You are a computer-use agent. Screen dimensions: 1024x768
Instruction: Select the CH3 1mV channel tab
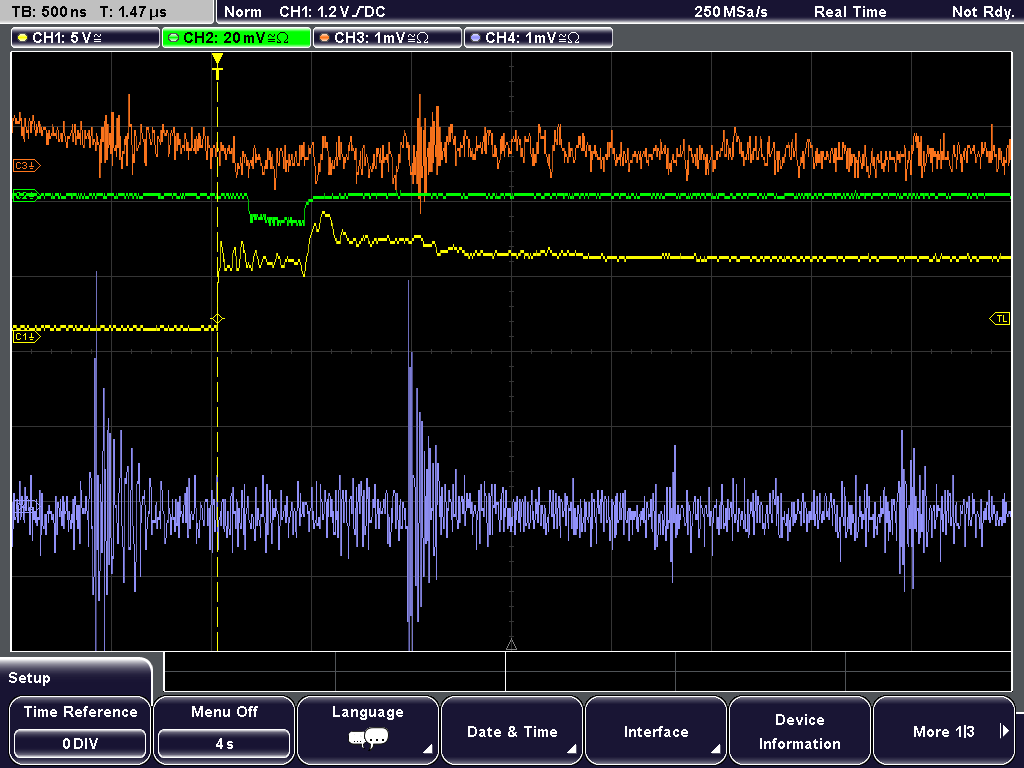[387, 38]
